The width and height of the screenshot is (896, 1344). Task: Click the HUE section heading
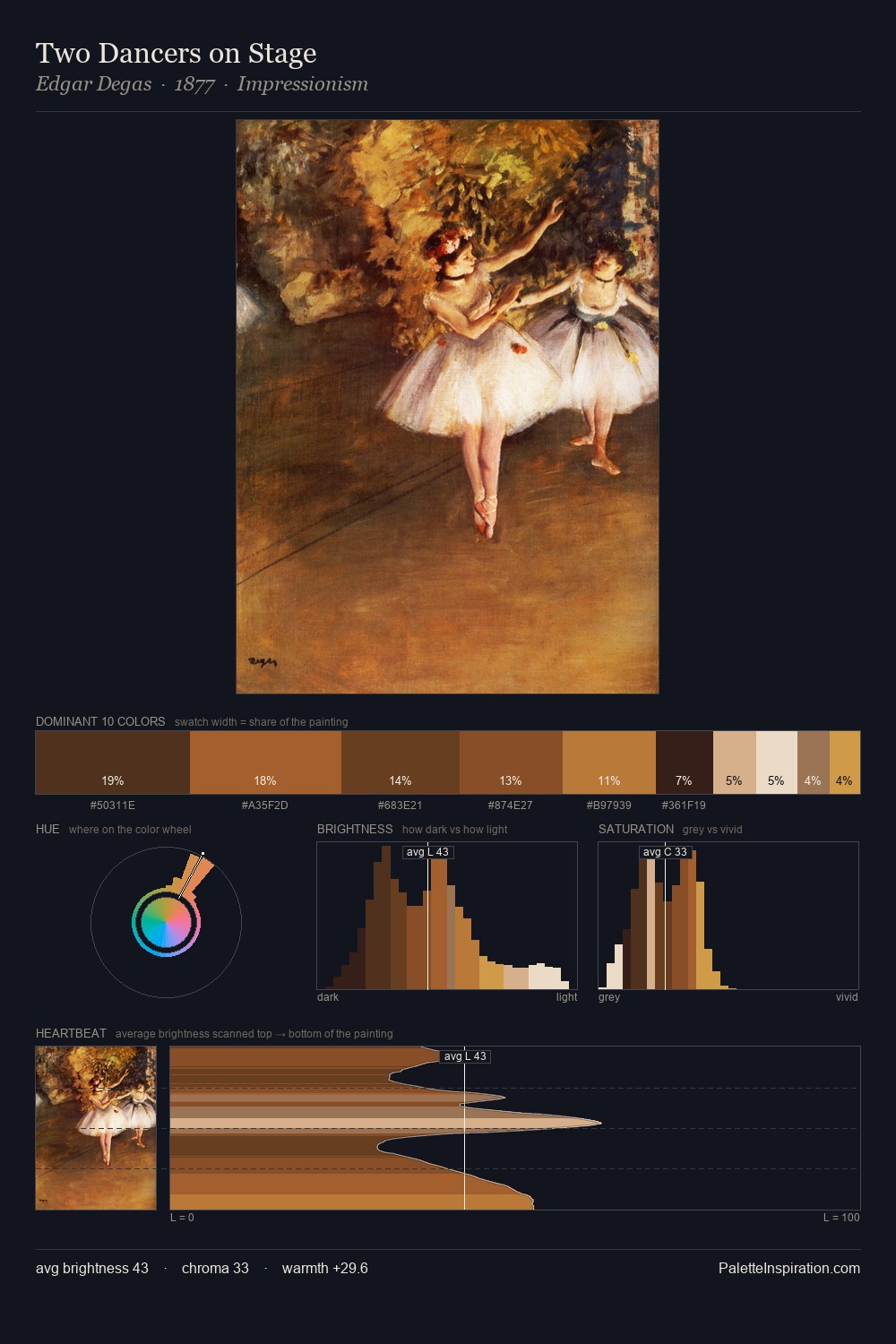pos(47,829)
